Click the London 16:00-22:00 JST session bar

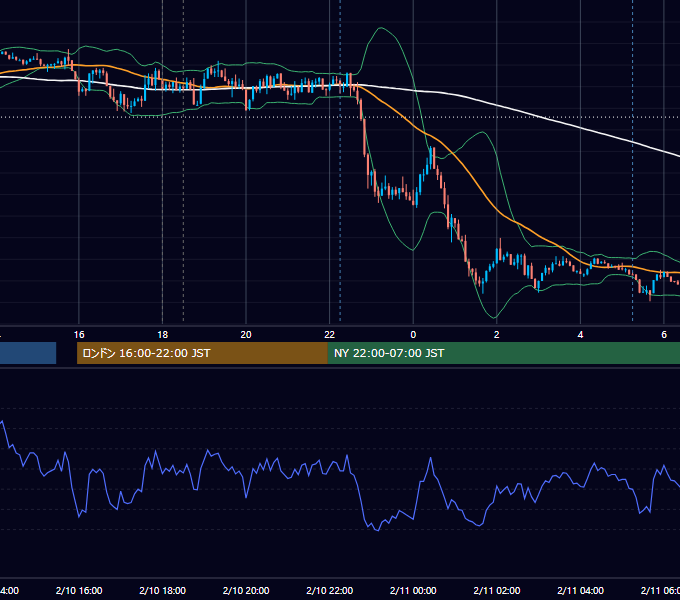[x=202, y=353]
